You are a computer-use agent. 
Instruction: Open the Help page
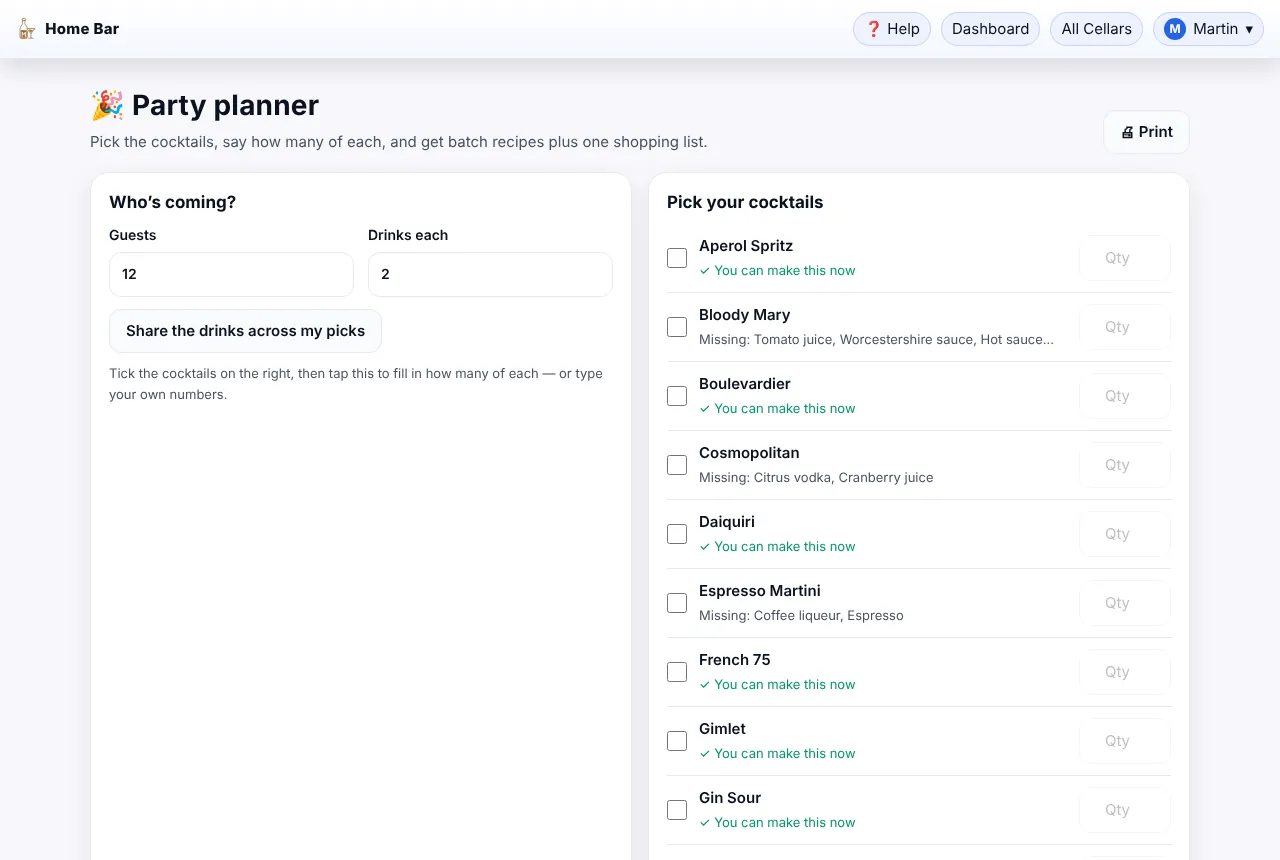coord(892,29)
